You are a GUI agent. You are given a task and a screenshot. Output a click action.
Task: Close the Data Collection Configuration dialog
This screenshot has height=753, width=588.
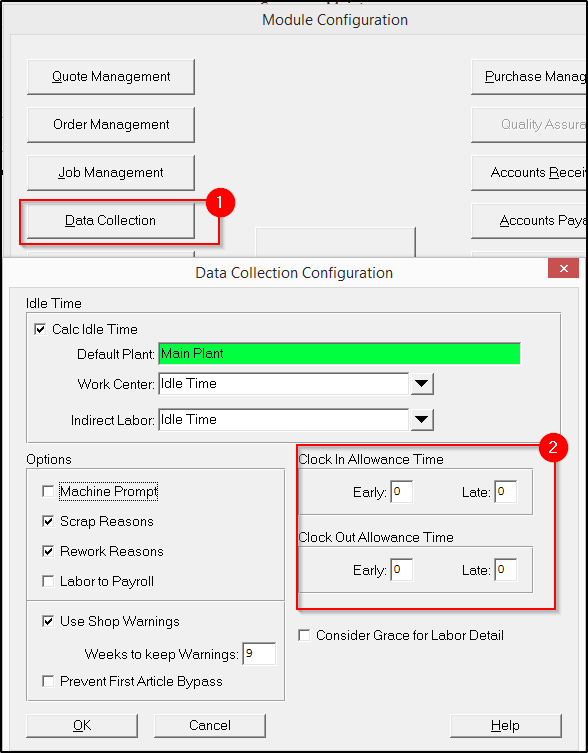tap(564, 269)
